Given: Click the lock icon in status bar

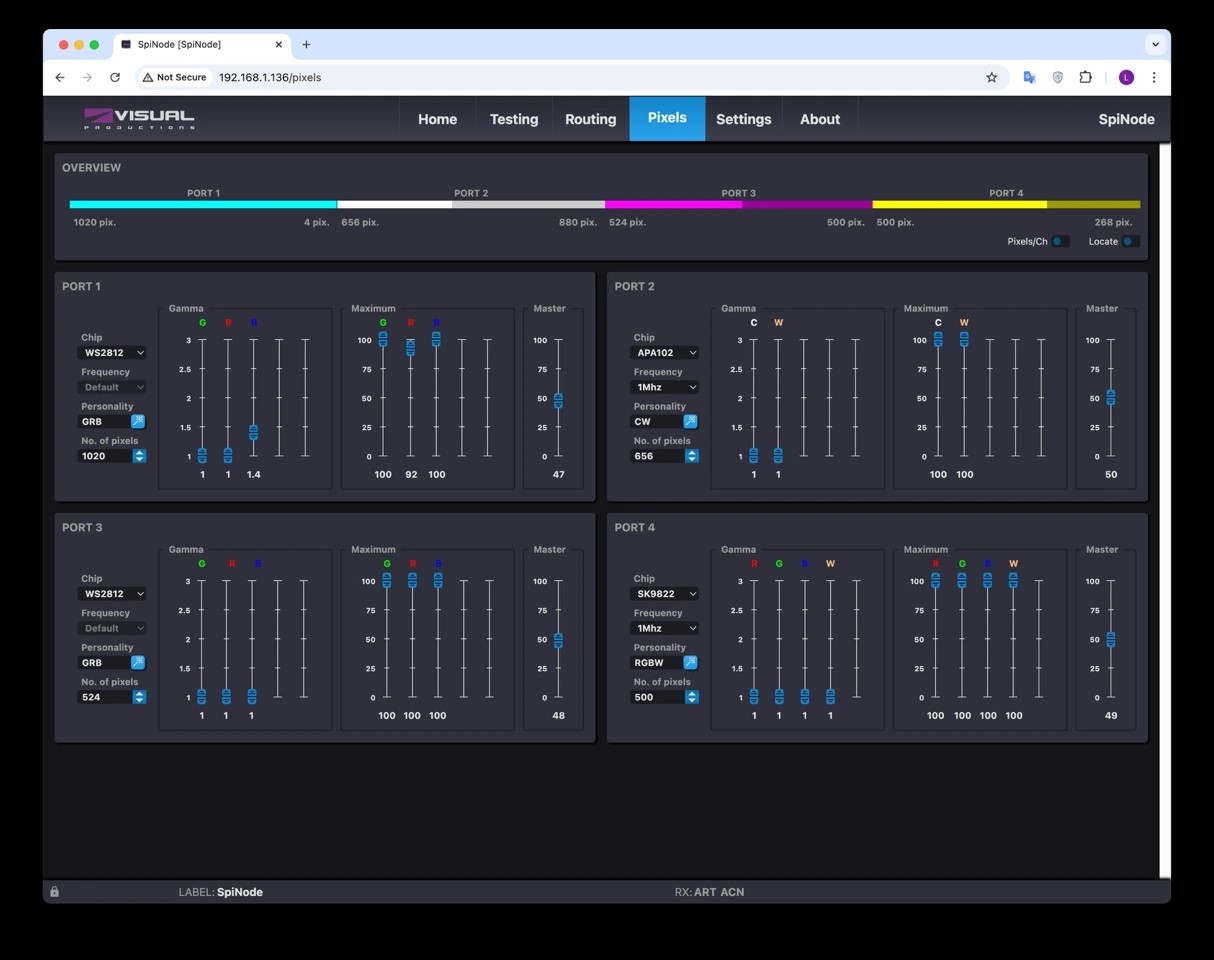Looking at the screenshot, I should click(x=54, y=892).
